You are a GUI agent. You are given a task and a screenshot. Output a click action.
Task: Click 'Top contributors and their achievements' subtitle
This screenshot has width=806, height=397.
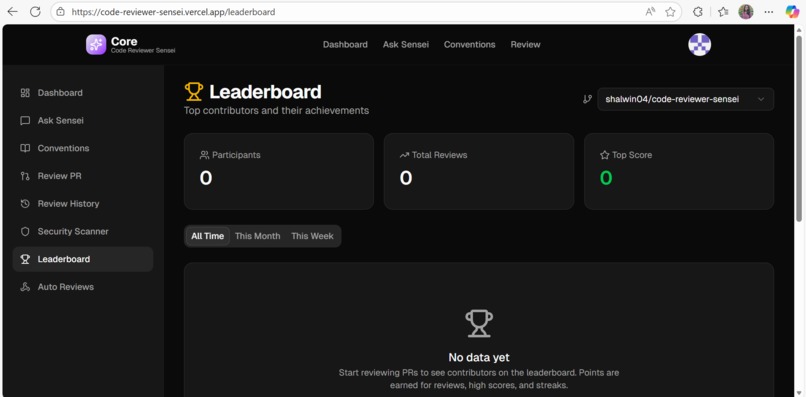[277, 111]
